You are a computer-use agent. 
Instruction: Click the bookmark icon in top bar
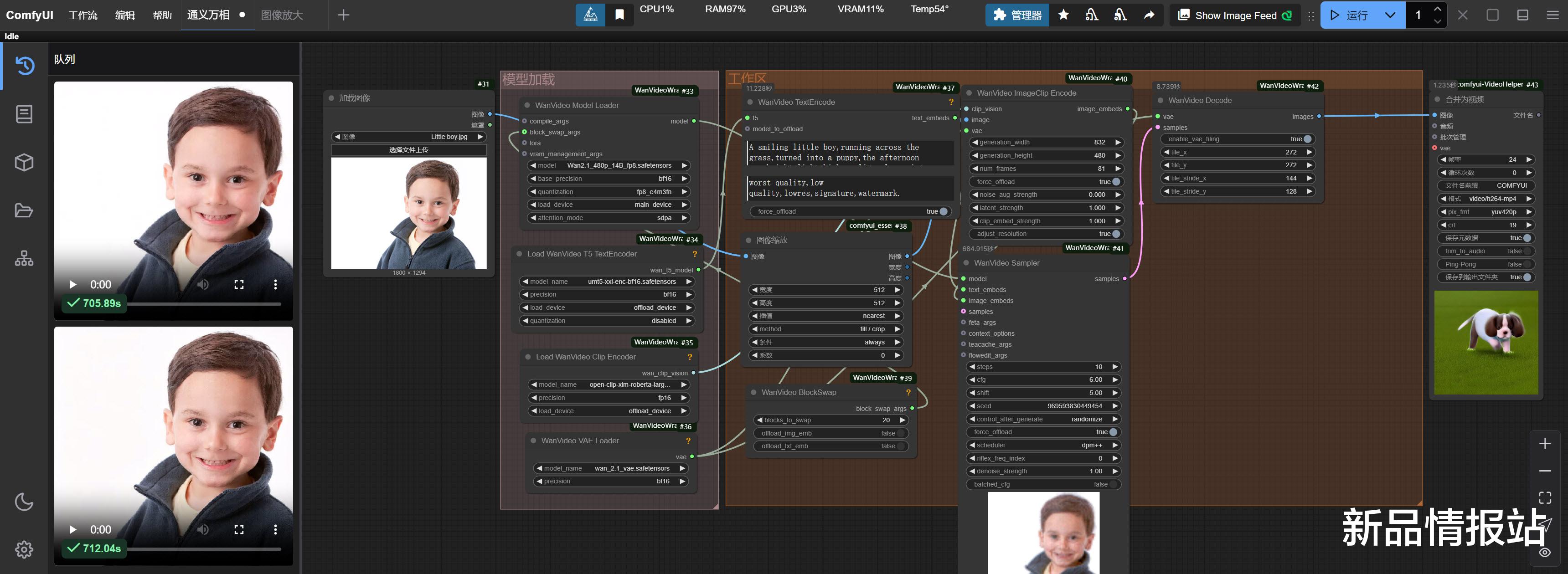pos(619,15)
